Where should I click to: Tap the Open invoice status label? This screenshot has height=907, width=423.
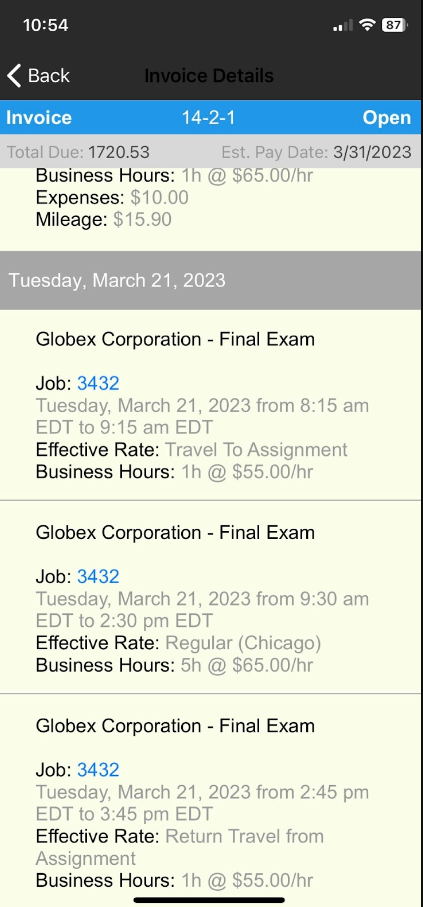[387, 117]
